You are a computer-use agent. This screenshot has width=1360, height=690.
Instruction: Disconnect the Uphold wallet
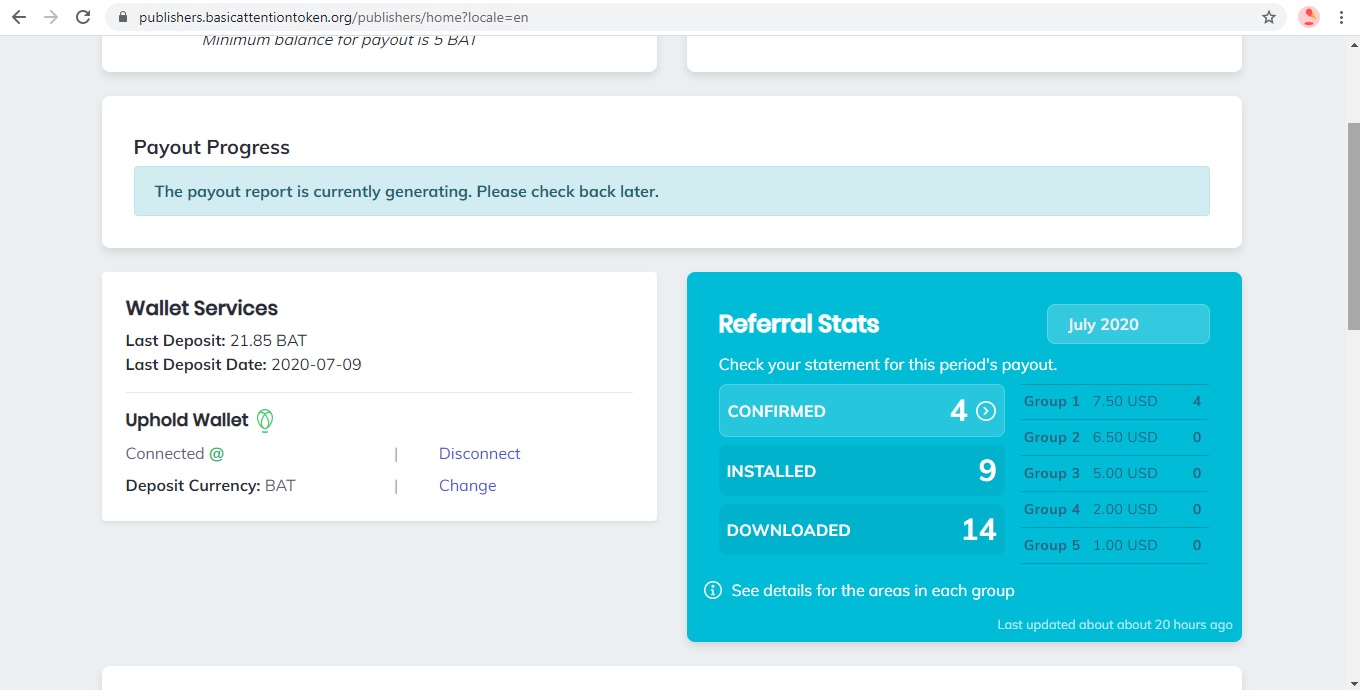pyautogui.click(x=480, y=454)
